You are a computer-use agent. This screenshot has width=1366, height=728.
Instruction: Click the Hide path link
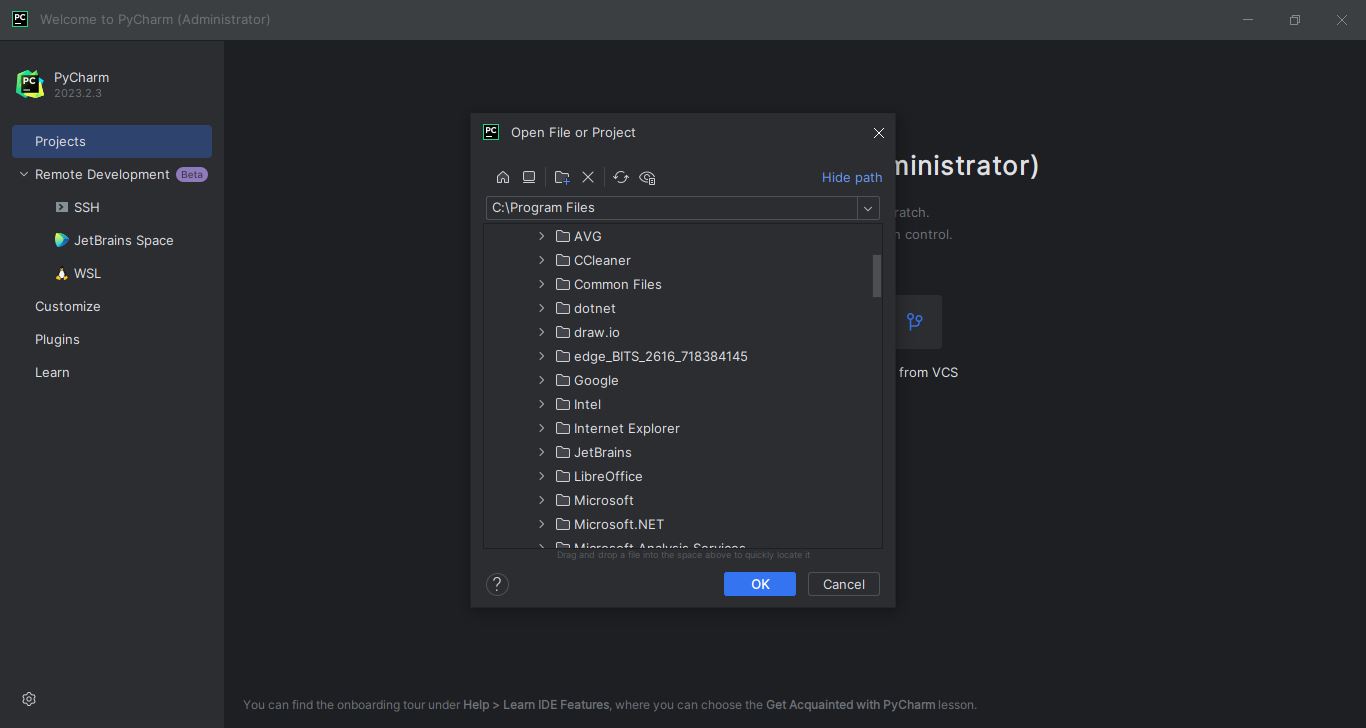(852, 177)
